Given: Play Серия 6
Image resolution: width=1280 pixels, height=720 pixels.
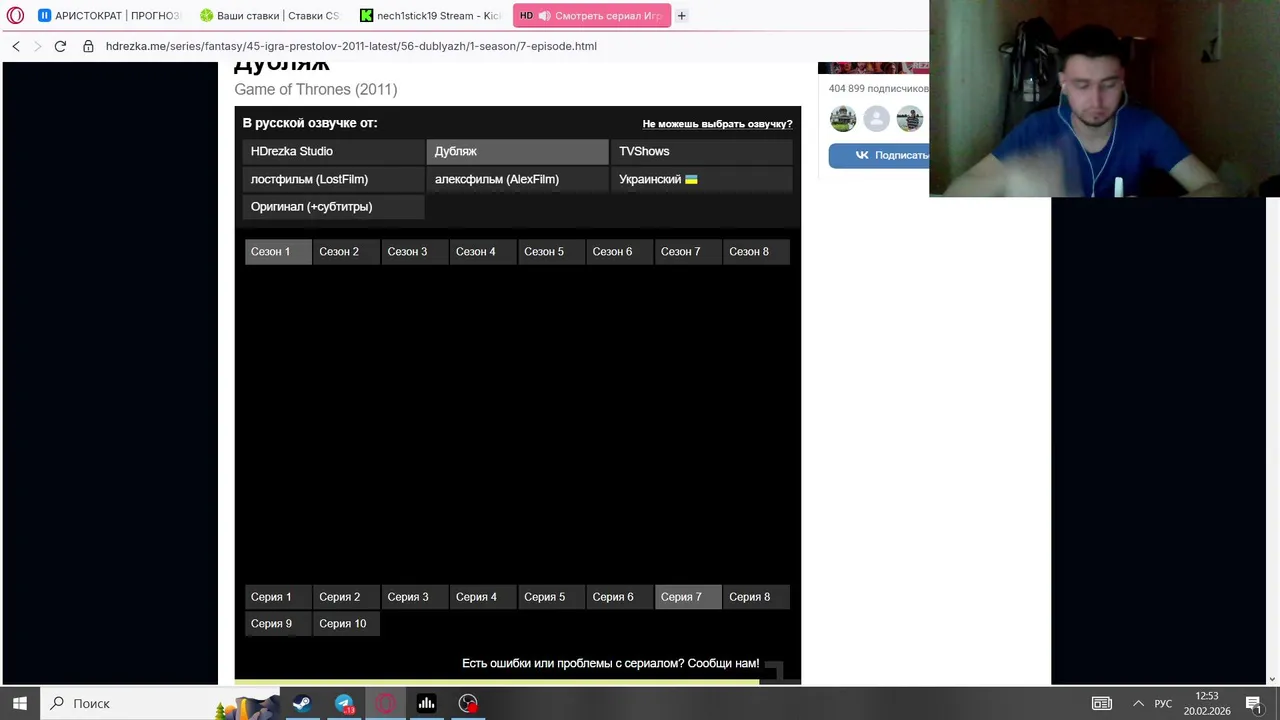Looking at the screenshot, I should [x=620, y=597].
